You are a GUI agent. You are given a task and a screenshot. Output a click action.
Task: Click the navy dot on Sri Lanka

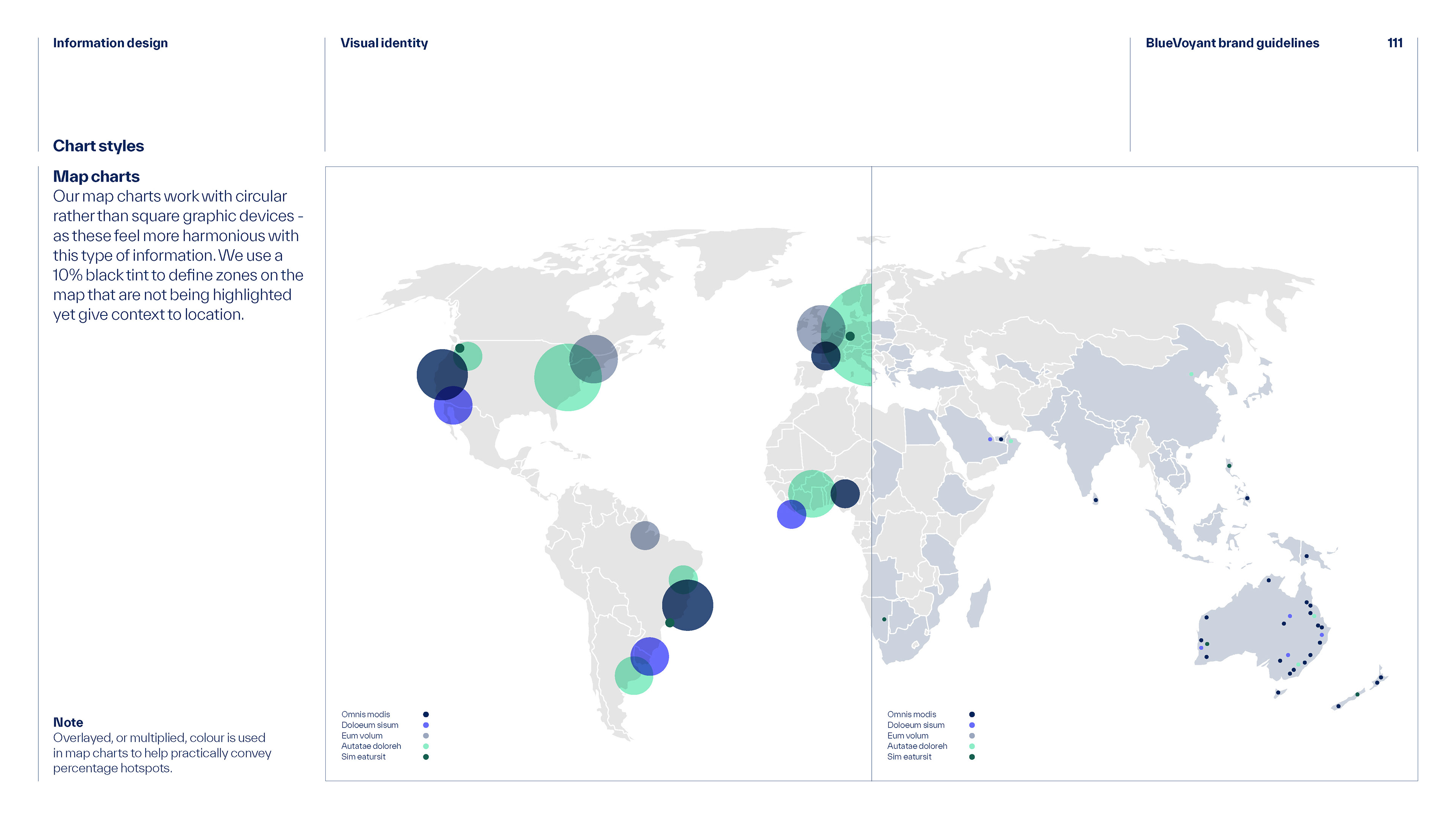coord(1095,500)
